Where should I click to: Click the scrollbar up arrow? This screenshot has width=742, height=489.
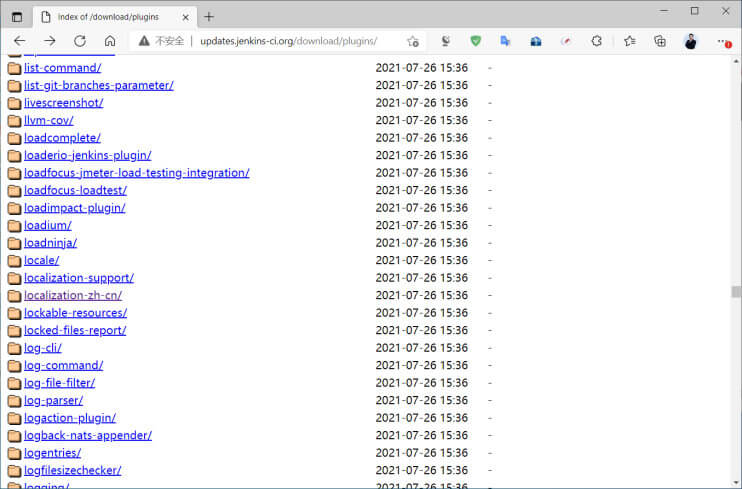(x=736, y=61)
